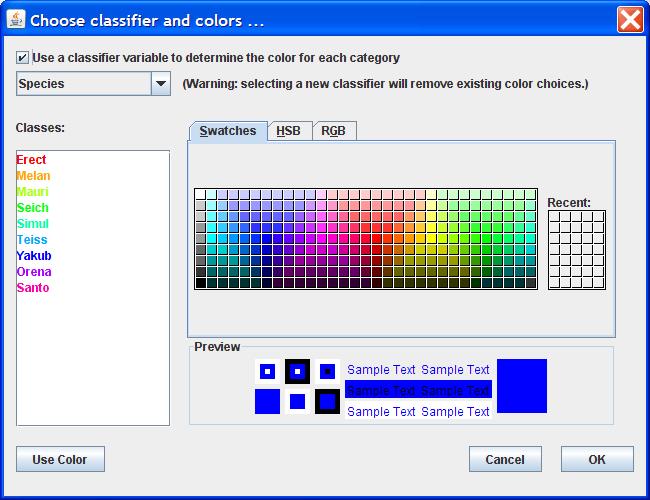Select the Erect class
Screen dimensions: 650x500
(32, 160)
